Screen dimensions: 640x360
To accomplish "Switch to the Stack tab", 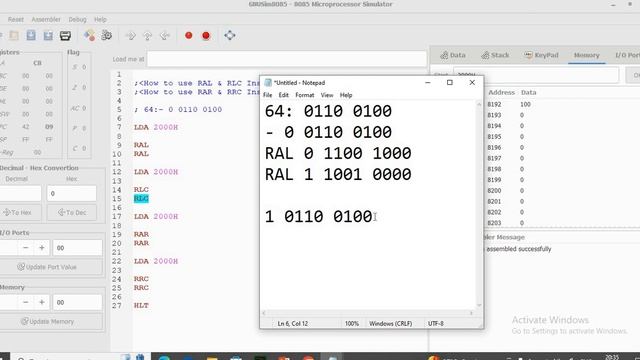I will (x=495, y=55).
